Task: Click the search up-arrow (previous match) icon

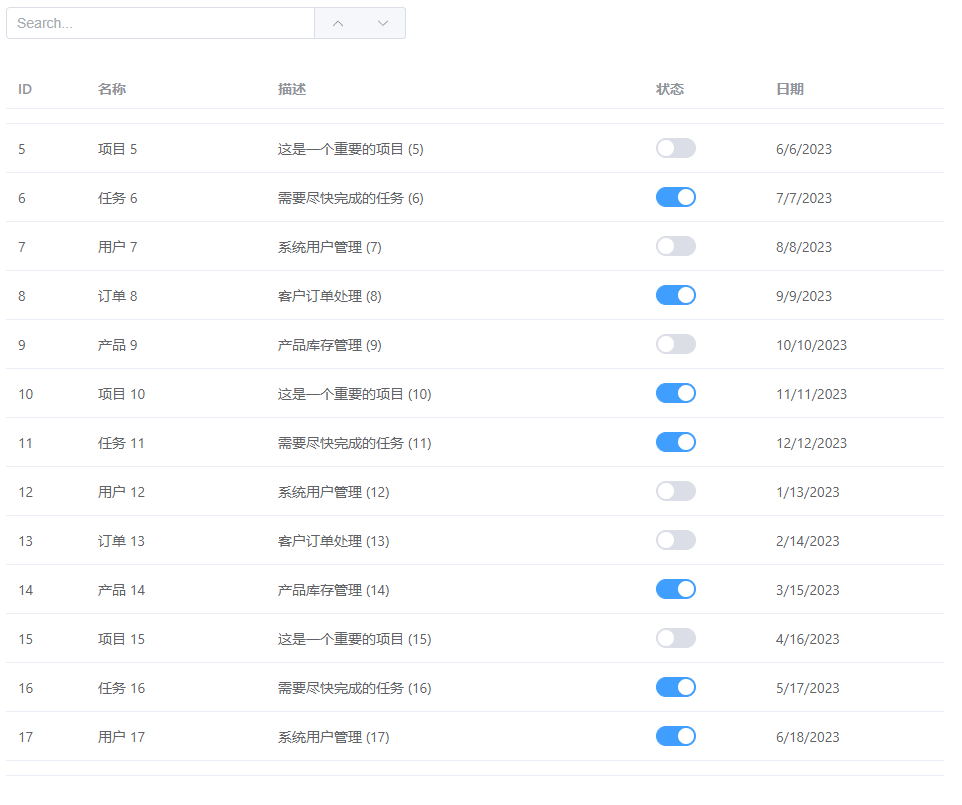Action: 337,23
